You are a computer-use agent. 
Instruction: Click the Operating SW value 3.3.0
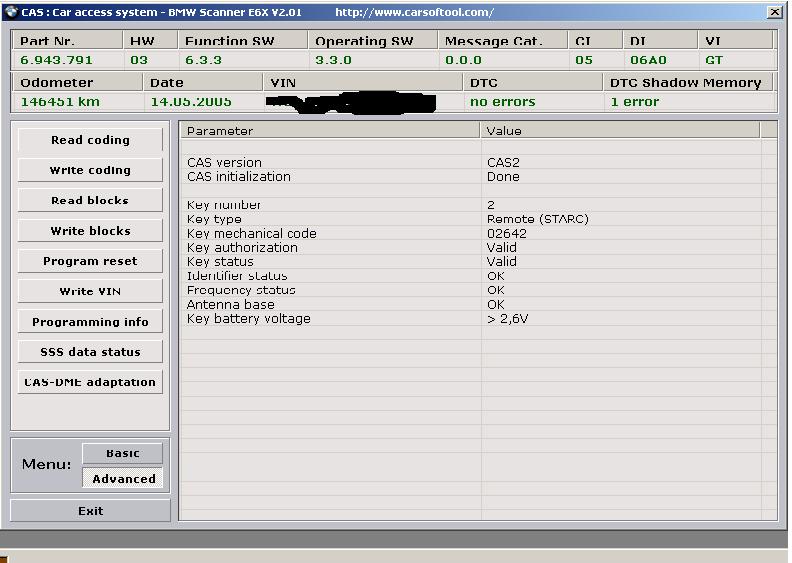(333, 60)
